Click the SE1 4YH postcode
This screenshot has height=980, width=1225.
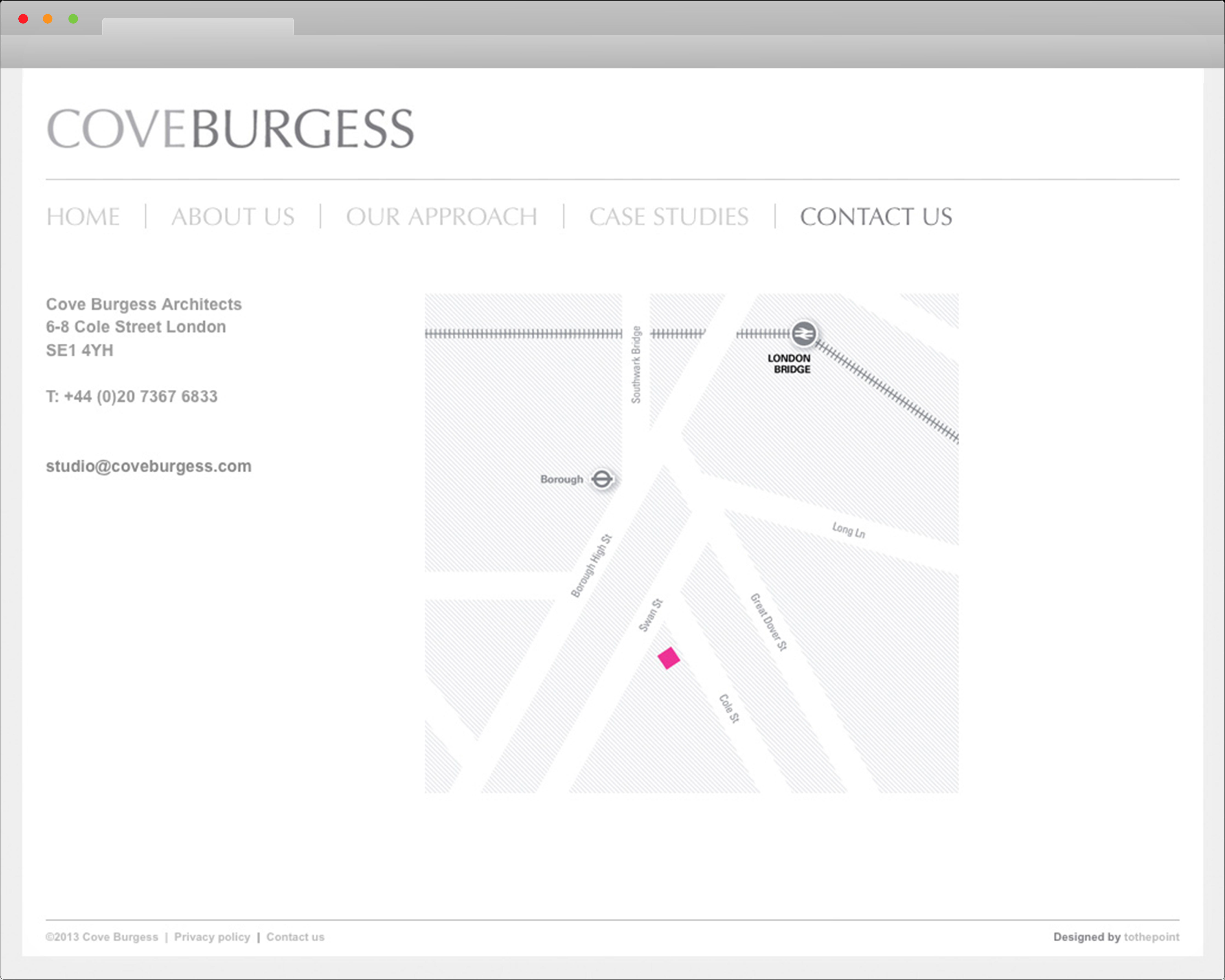pos(79,351)
